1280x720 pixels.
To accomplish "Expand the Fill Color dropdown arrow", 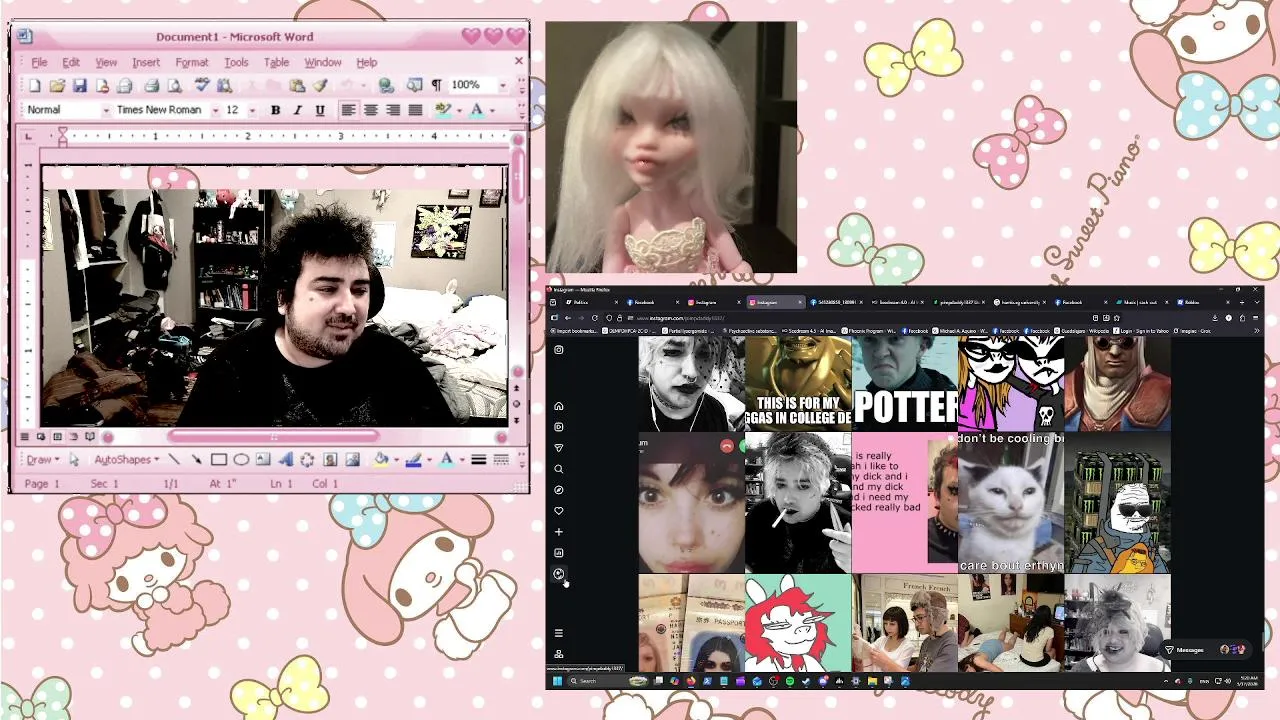I will click(395, 460).
